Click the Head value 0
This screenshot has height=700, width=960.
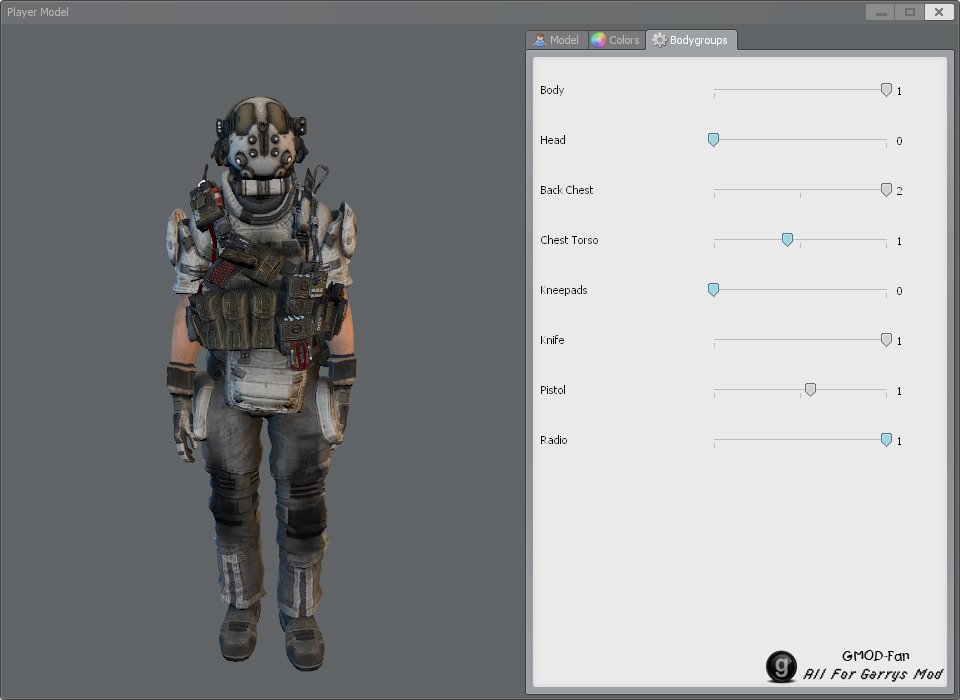(899, 141)
